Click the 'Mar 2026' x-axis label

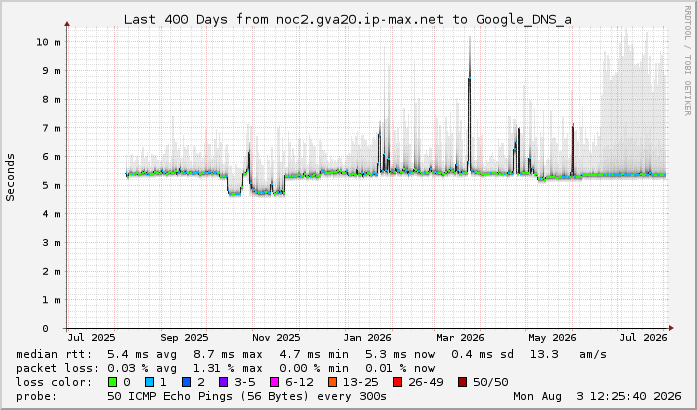pyautogui.click(x=460, y=338)
